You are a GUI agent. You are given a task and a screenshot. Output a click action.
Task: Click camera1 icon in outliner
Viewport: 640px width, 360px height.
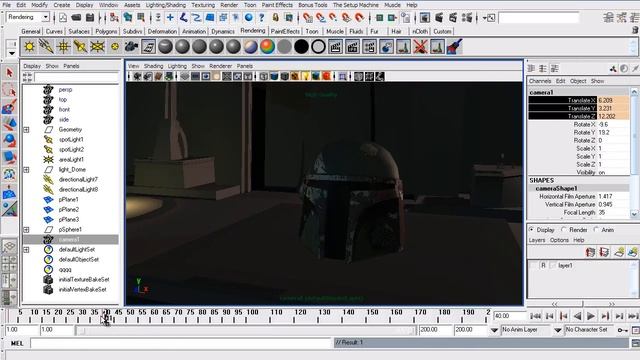48,239
